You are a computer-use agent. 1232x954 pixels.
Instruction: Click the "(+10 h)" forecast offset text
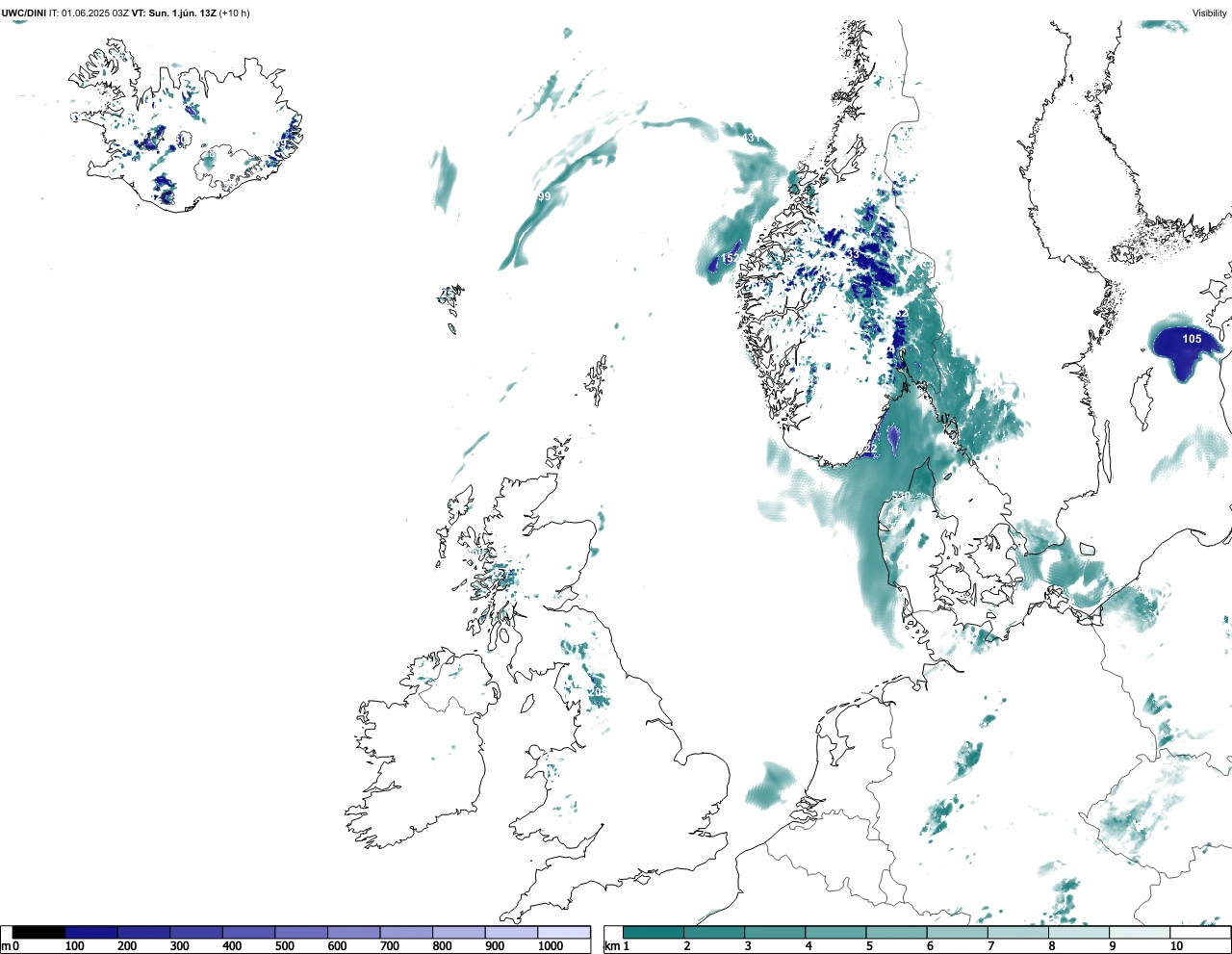[x=235, y=13]
